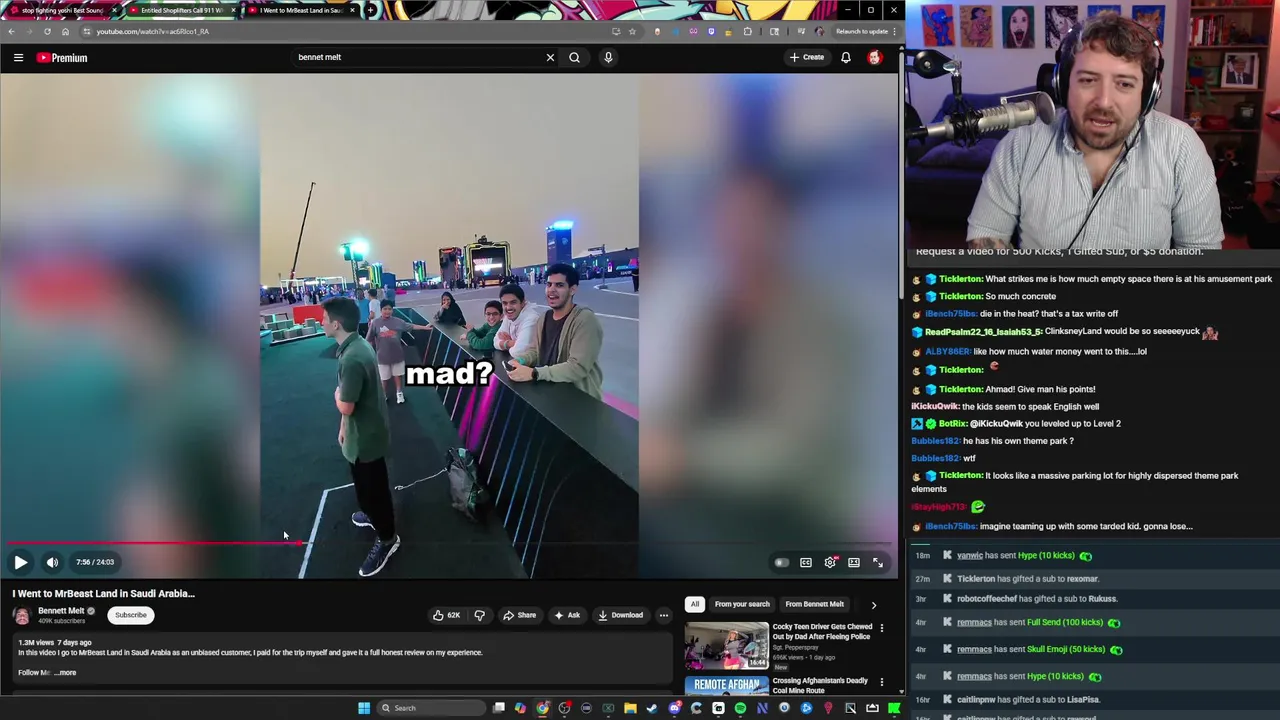Open Copilot from the taskbar
The height and width of the screenshot is (720, 1280).
[520, 708]
